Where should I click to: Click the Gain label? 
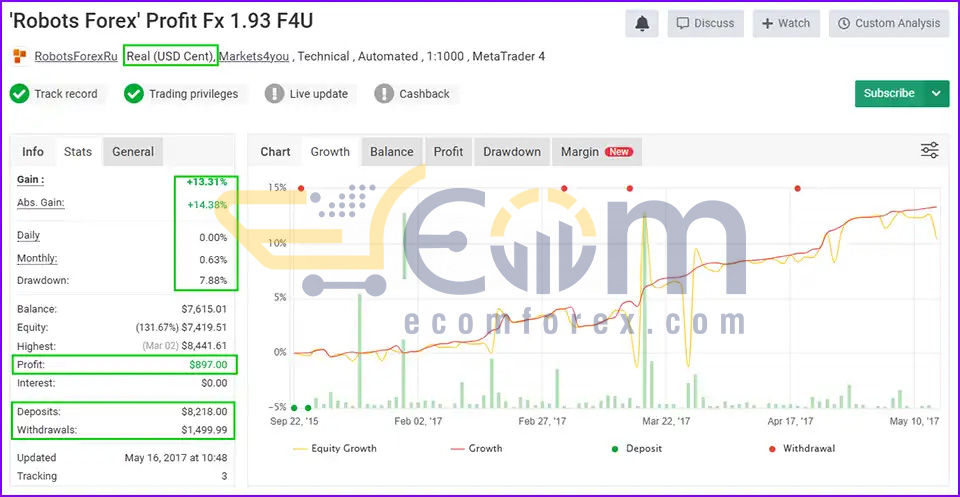(31, 180)
